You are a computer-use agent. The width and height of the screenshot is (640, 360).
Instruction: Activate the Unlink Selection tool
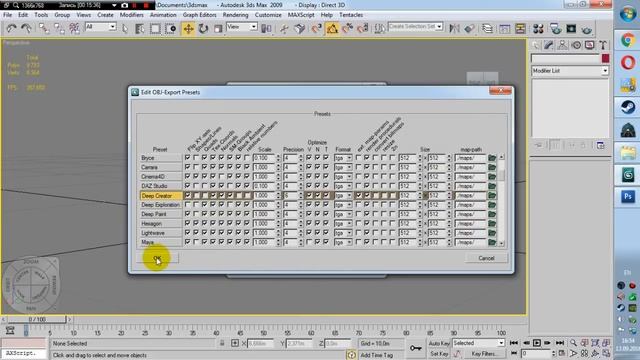coord(59,28)
